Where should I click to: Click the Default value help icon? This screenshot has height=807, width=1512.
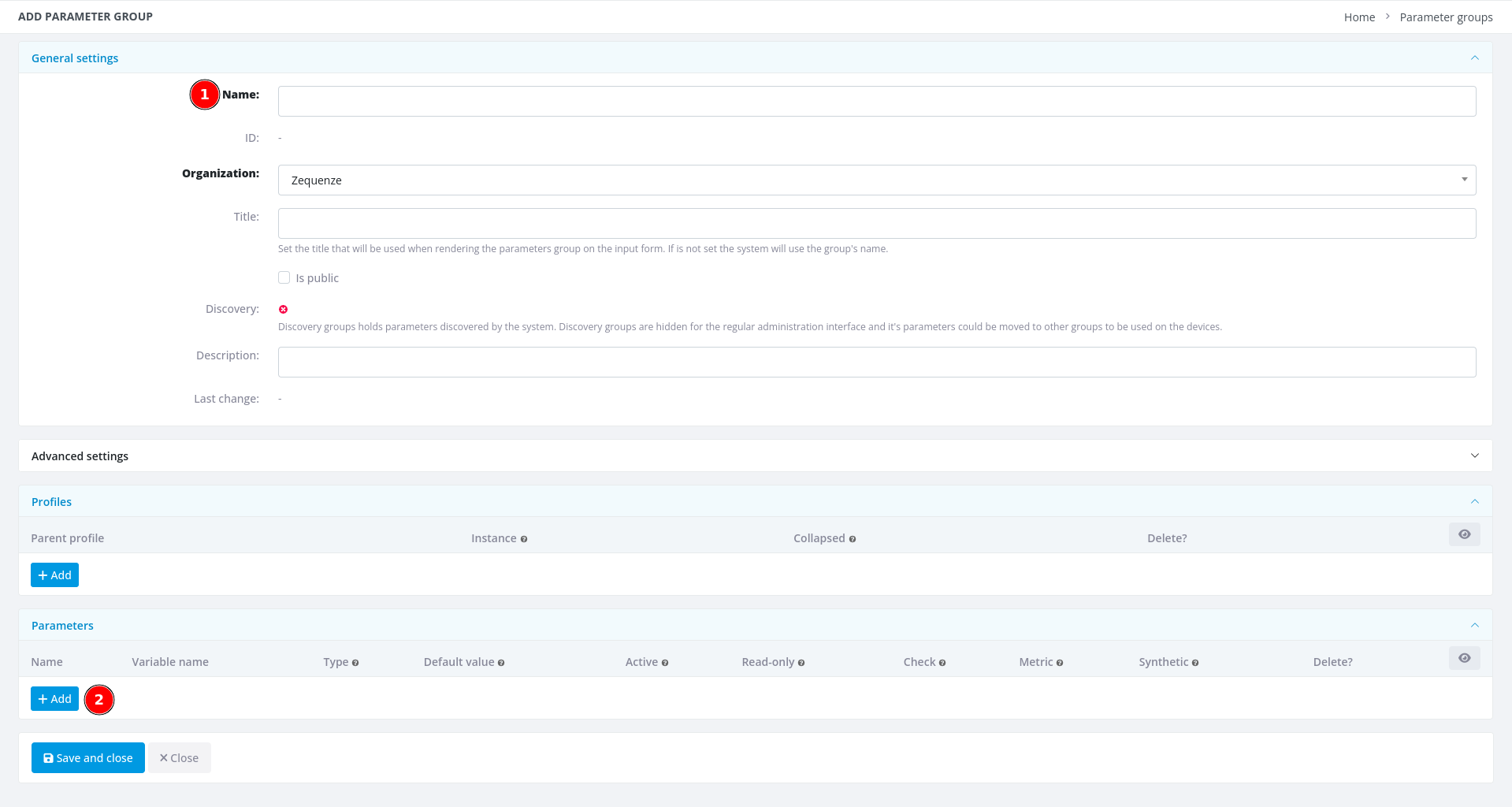pyautogui.click(x=501, y=663)
